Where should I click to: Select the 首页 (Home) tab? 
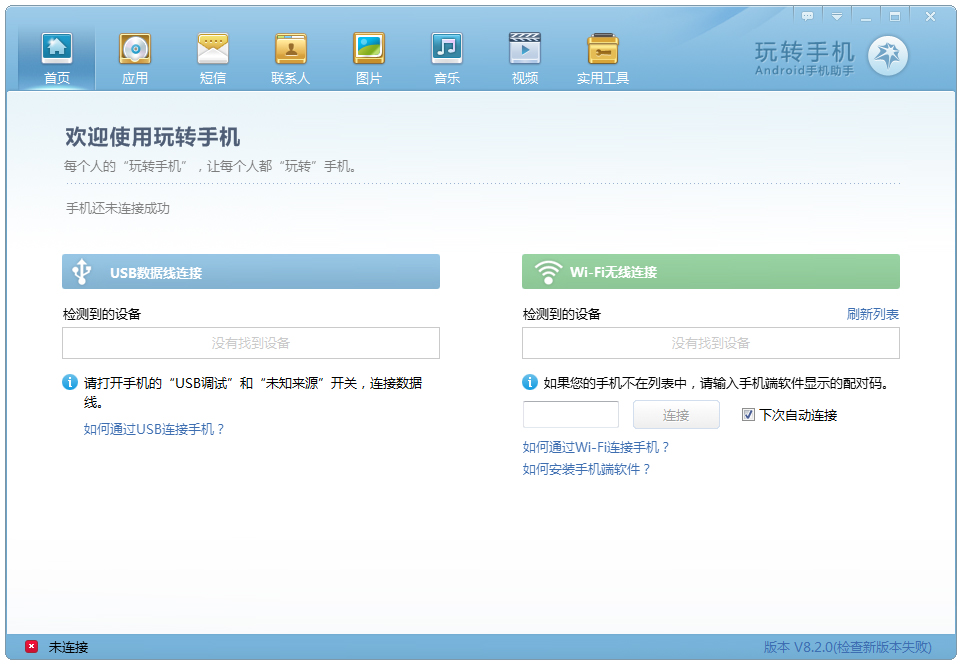(56, 50)
